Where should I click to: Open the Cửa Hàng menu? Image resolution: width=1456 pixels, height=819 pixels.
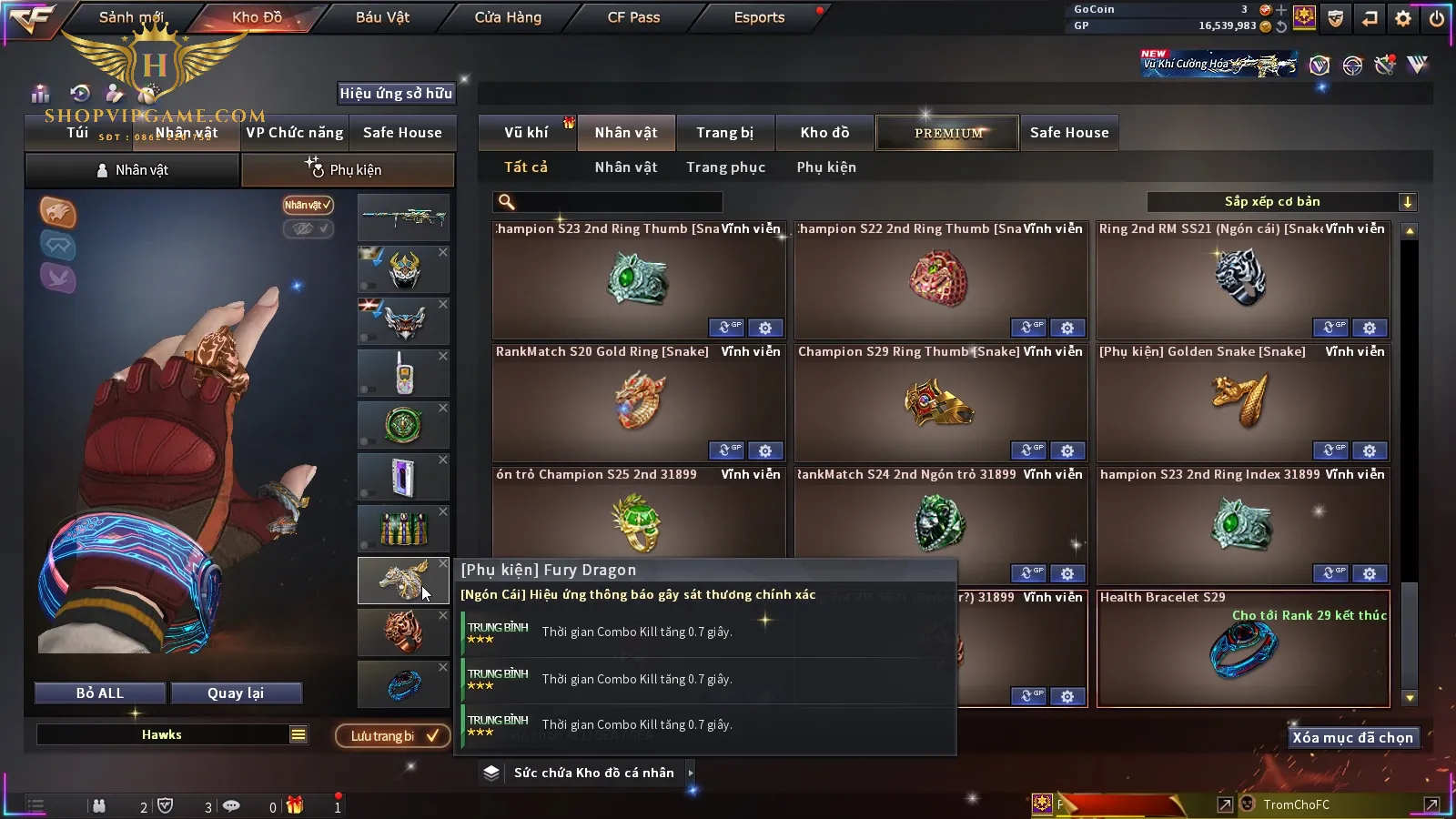click(508, 17)
